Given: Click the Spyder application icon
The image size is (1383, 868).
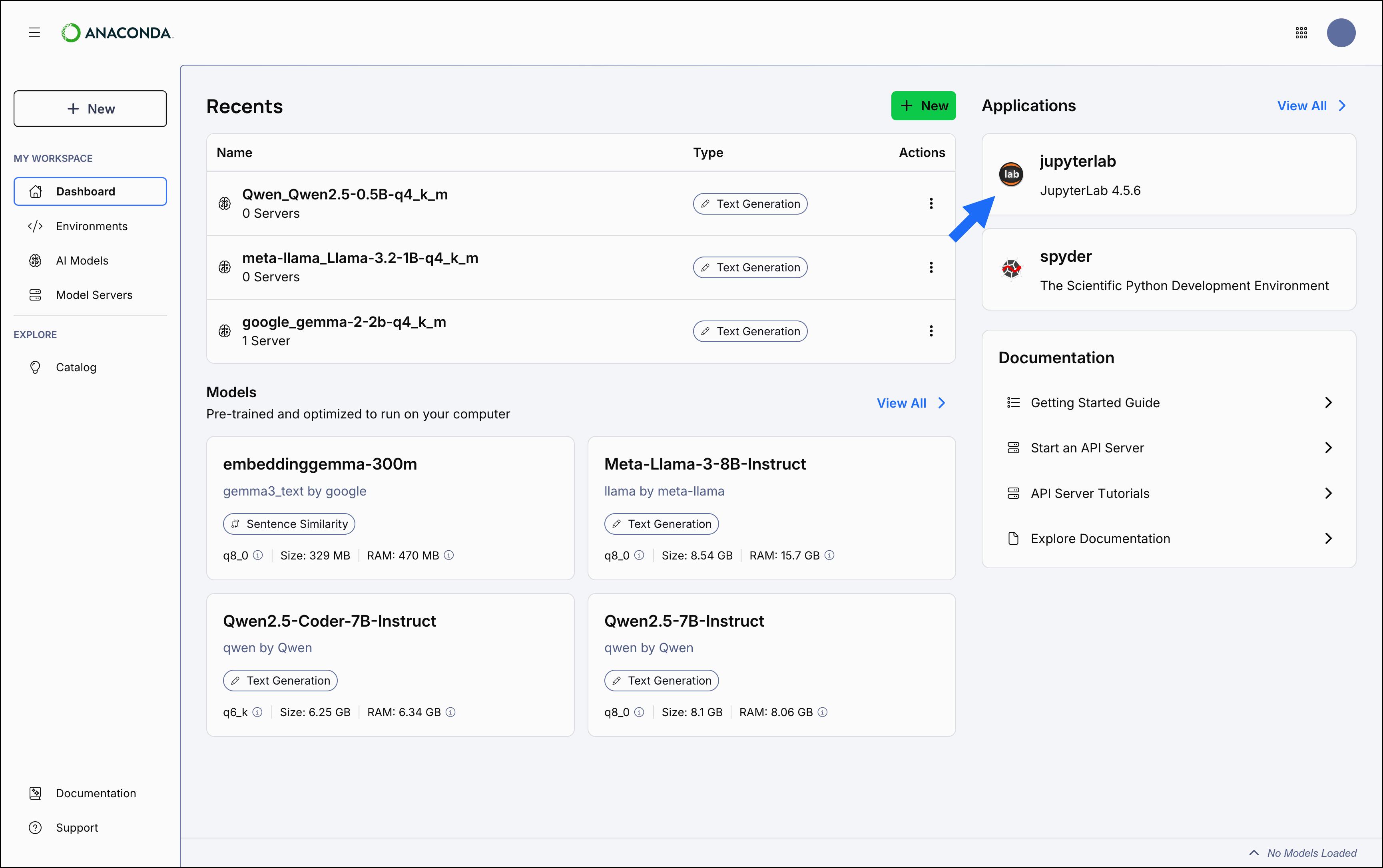Looking at the screenshot, I should [1011, 269].
